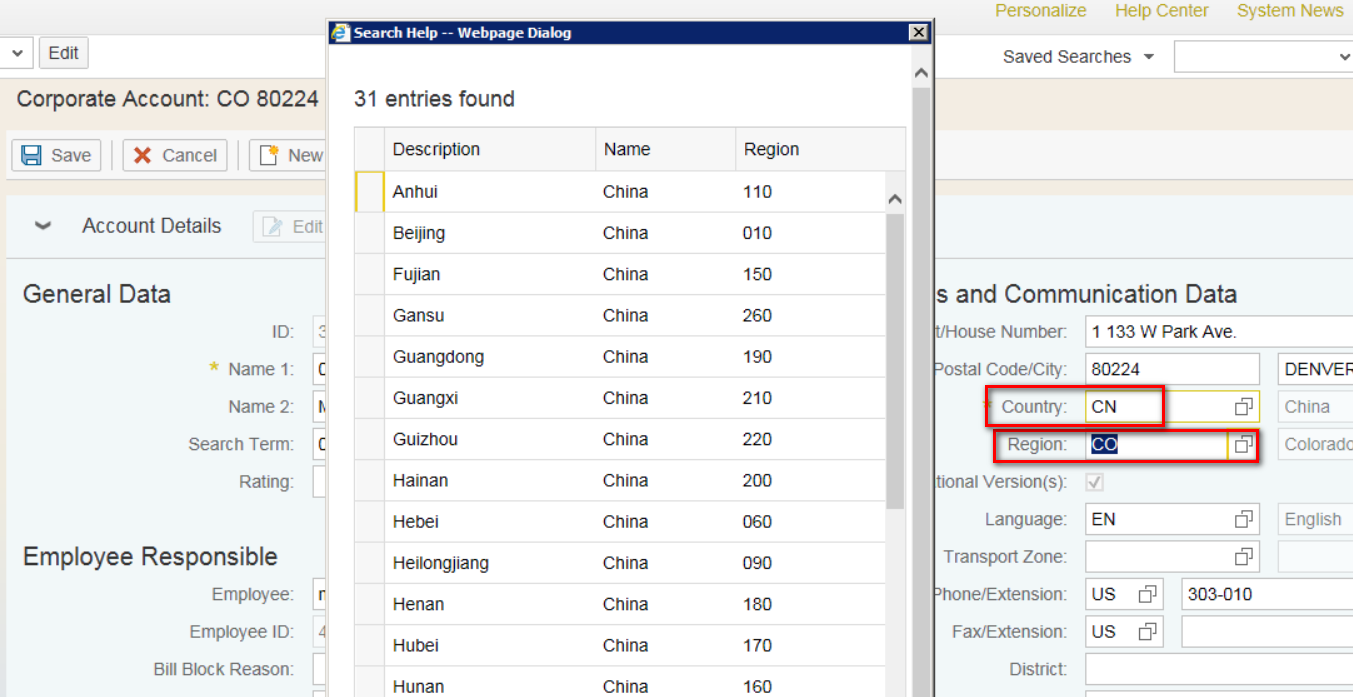Open Phone country code value help icon

coord(1147,594)
